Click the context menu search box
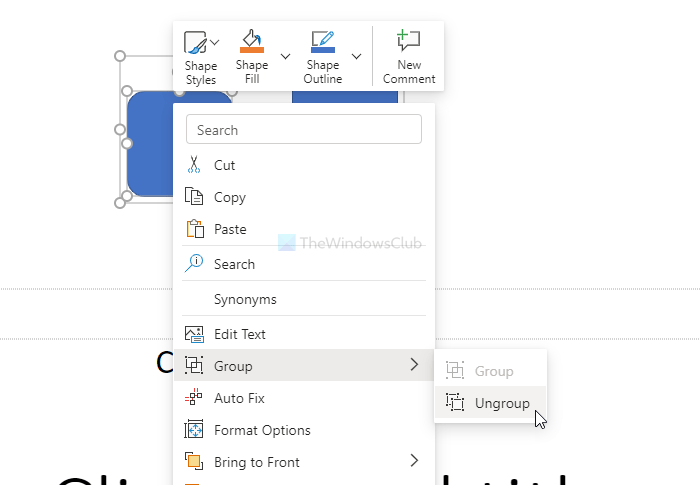This screenshot has width=700, height=485. coord(304,130)
